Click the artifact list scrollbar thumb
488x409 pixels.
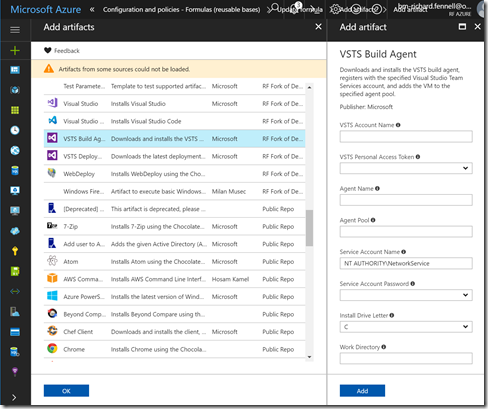(x=309, y=228)
